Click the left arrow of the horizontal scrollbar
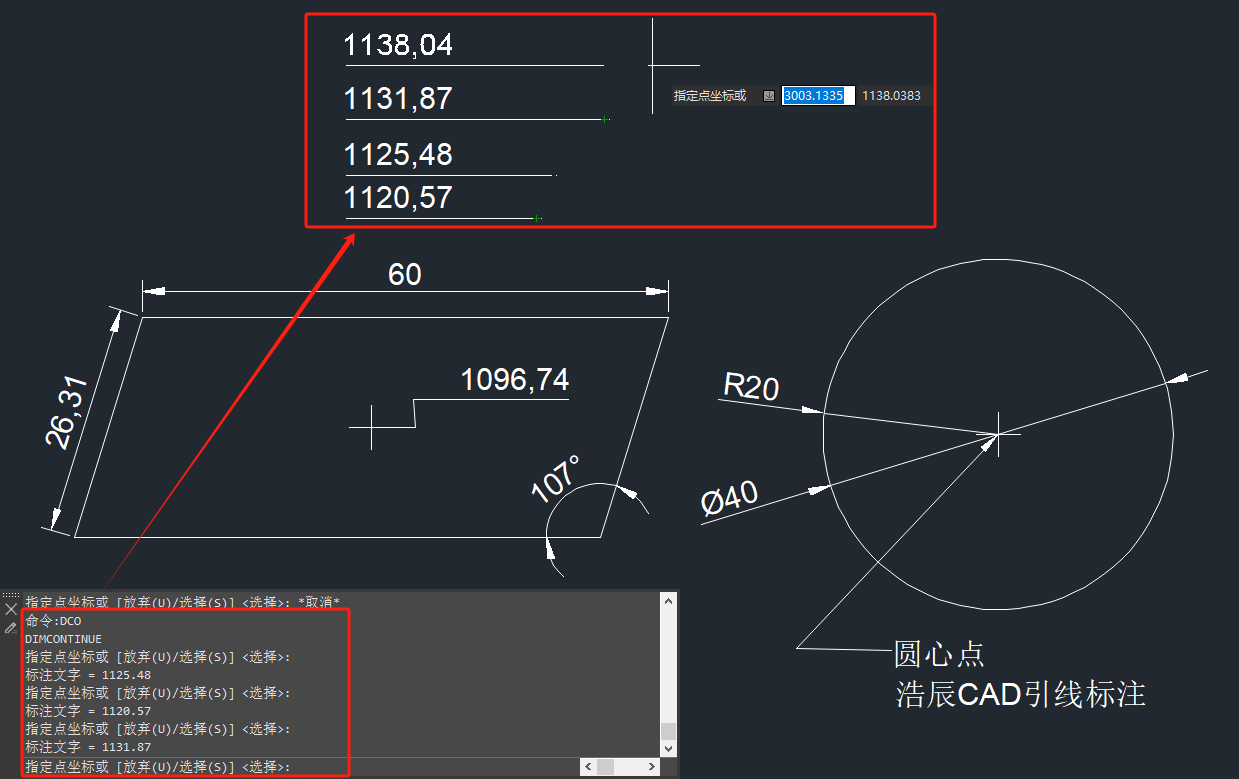1239x779 pixels. (588, 766)
